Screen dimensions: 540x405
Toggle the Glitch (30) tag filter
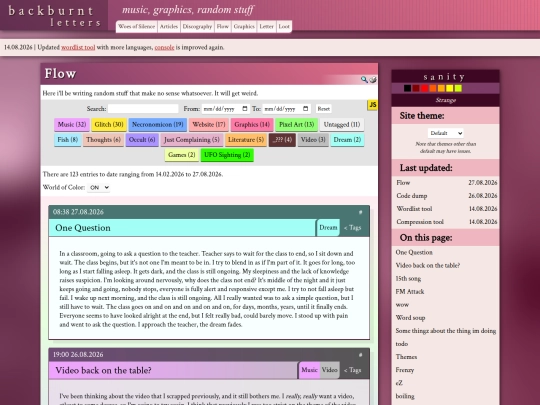(x=109, y=125)
